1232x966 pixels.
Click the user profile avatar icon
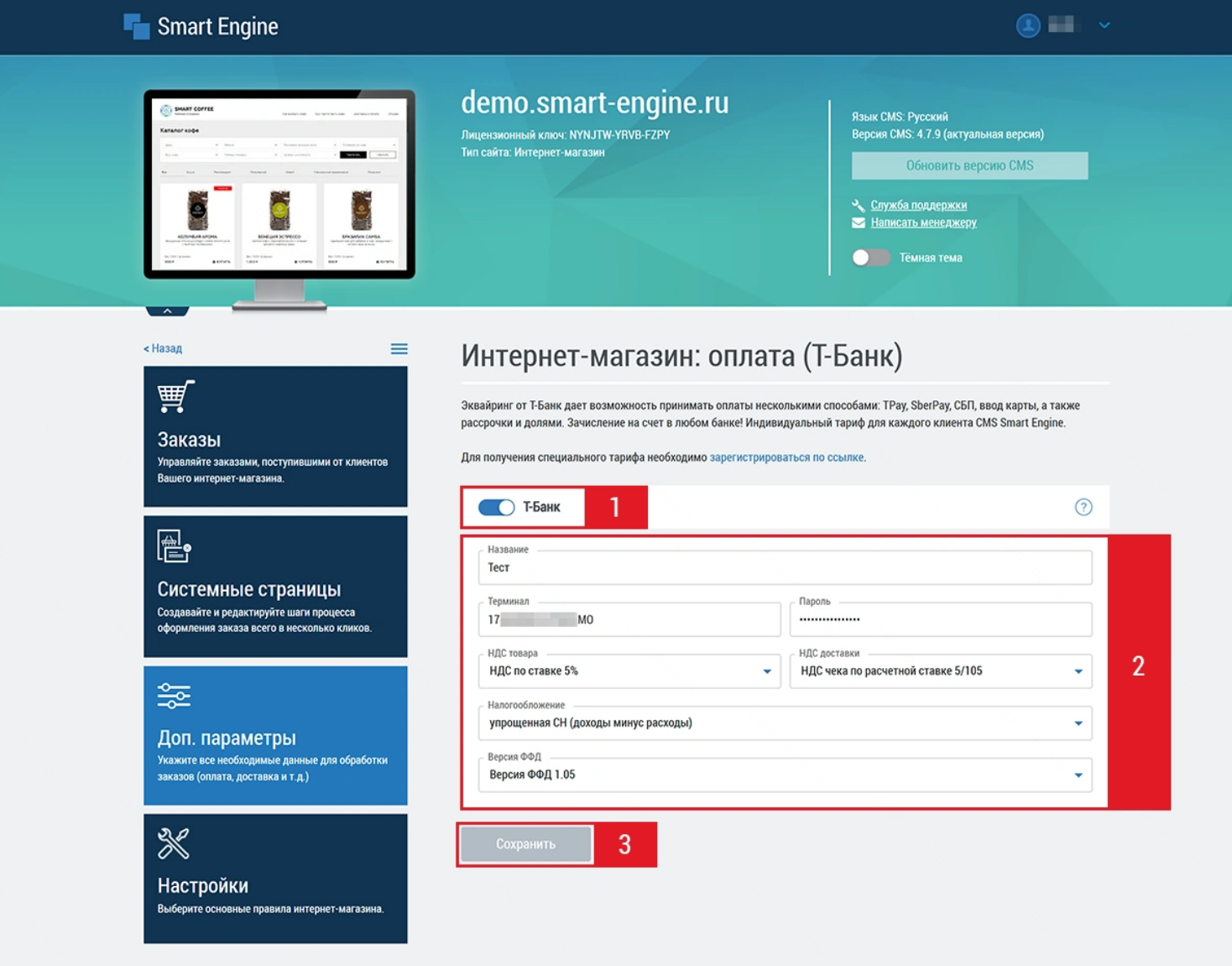(x=1028, y=25)
